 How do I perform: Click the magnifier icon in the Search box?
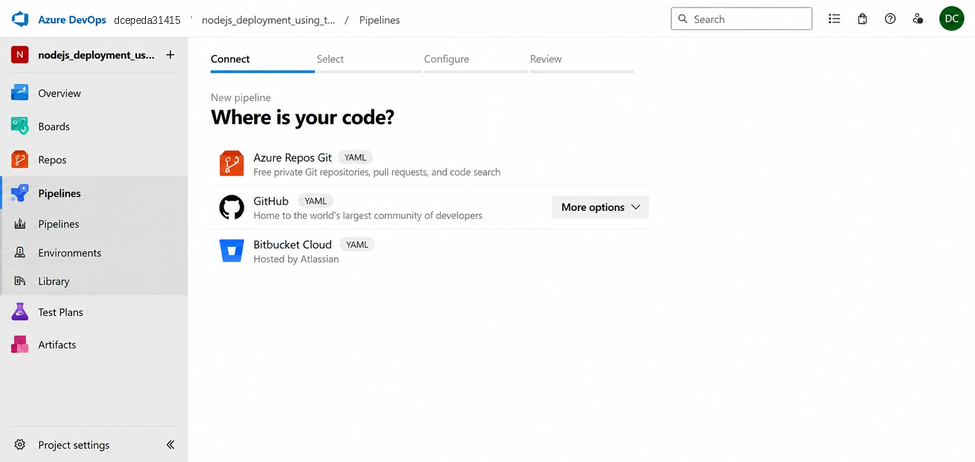683,19
